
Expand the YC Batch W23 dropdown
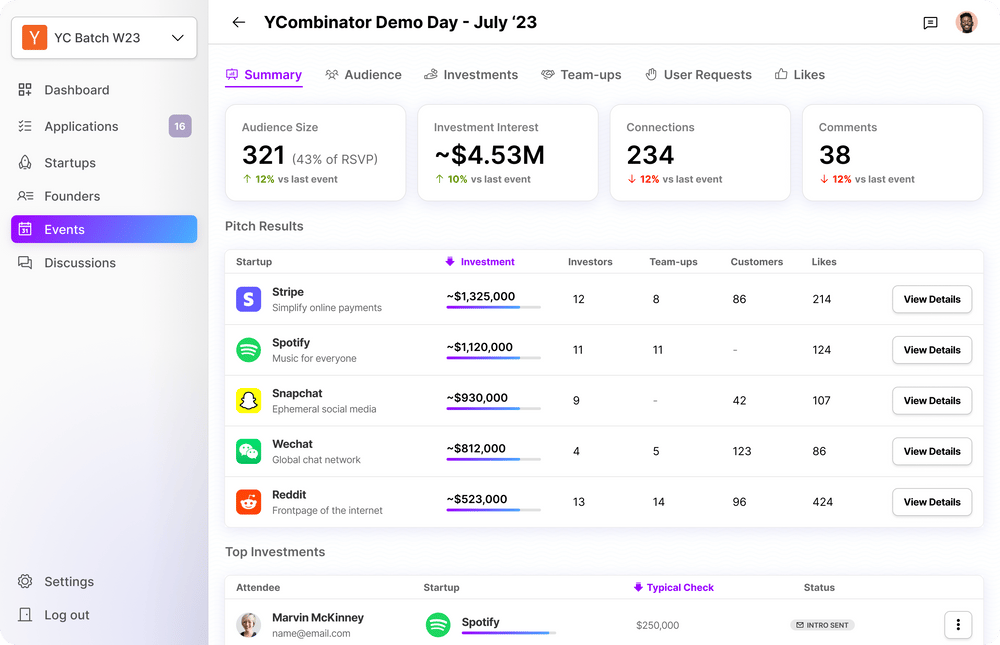104,38
